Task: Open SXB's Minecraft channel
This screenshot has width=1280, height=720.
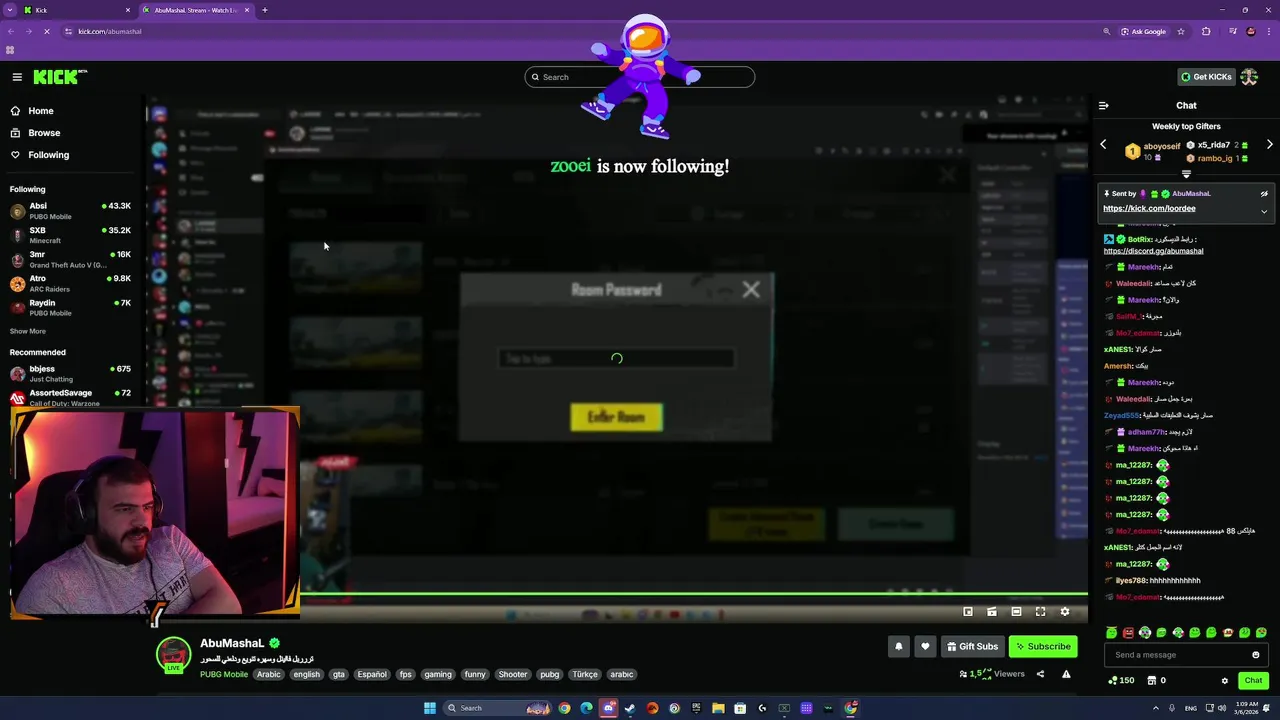Action: (70, 235)
